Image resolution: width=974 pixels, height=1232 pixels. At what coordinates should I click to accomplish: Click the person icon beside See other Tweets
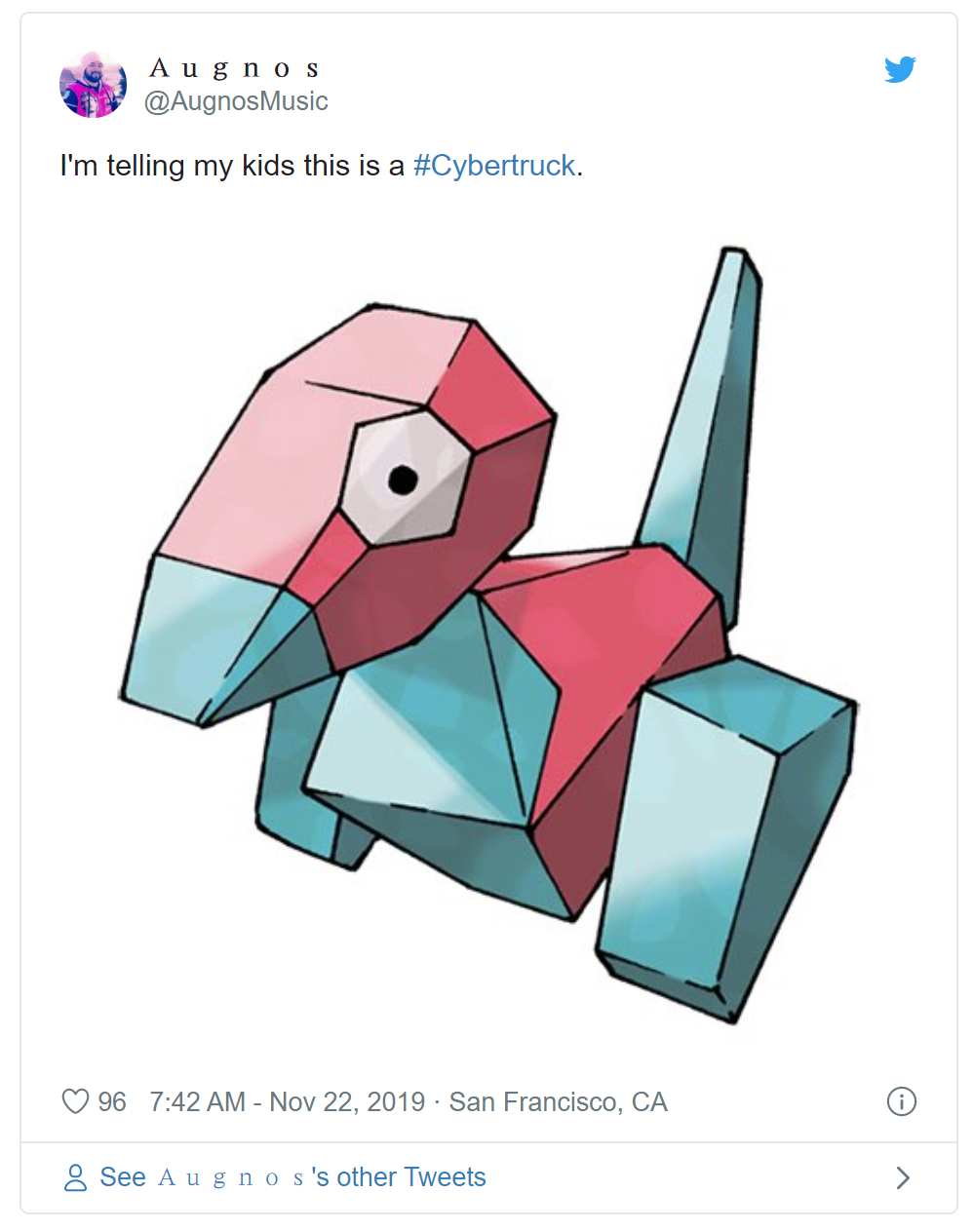coord(75,1177)
